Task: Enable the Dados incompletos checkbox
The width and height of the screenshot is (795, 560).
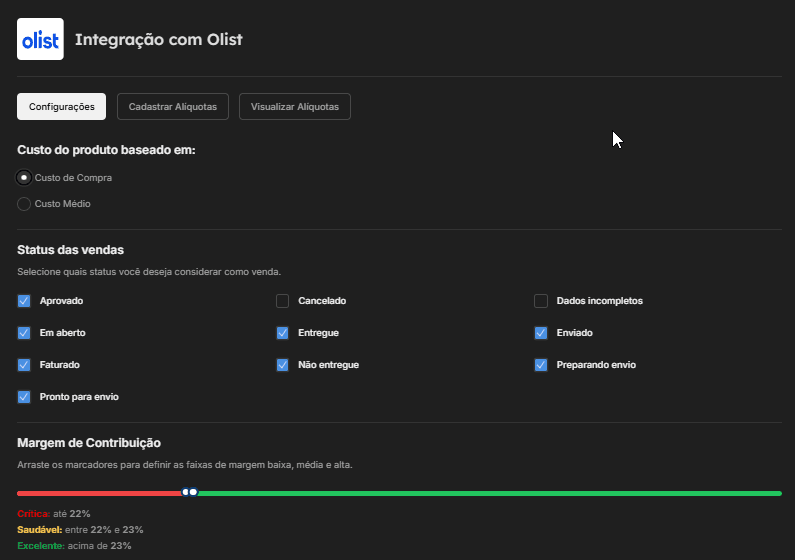Action: (x=541, y=301)
